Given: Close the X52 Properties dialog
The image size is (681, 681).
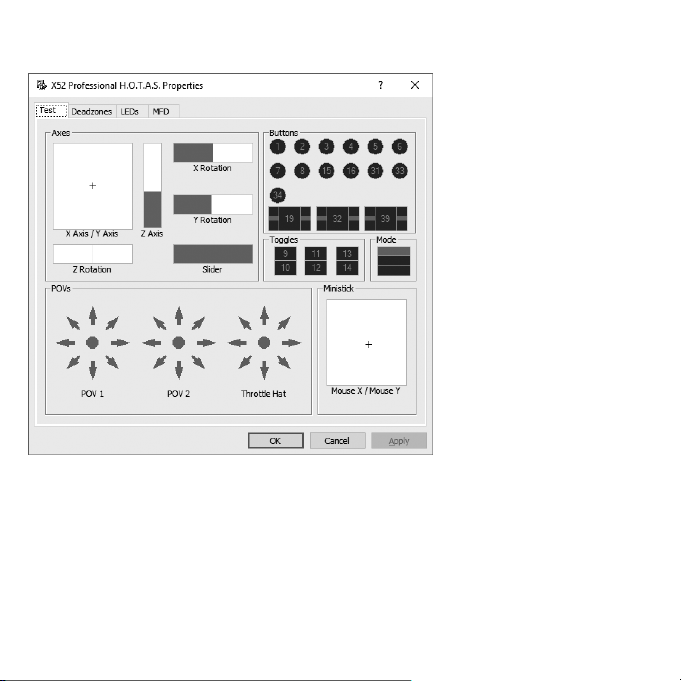Looking at the screenshot, I should tap(415, 85).
